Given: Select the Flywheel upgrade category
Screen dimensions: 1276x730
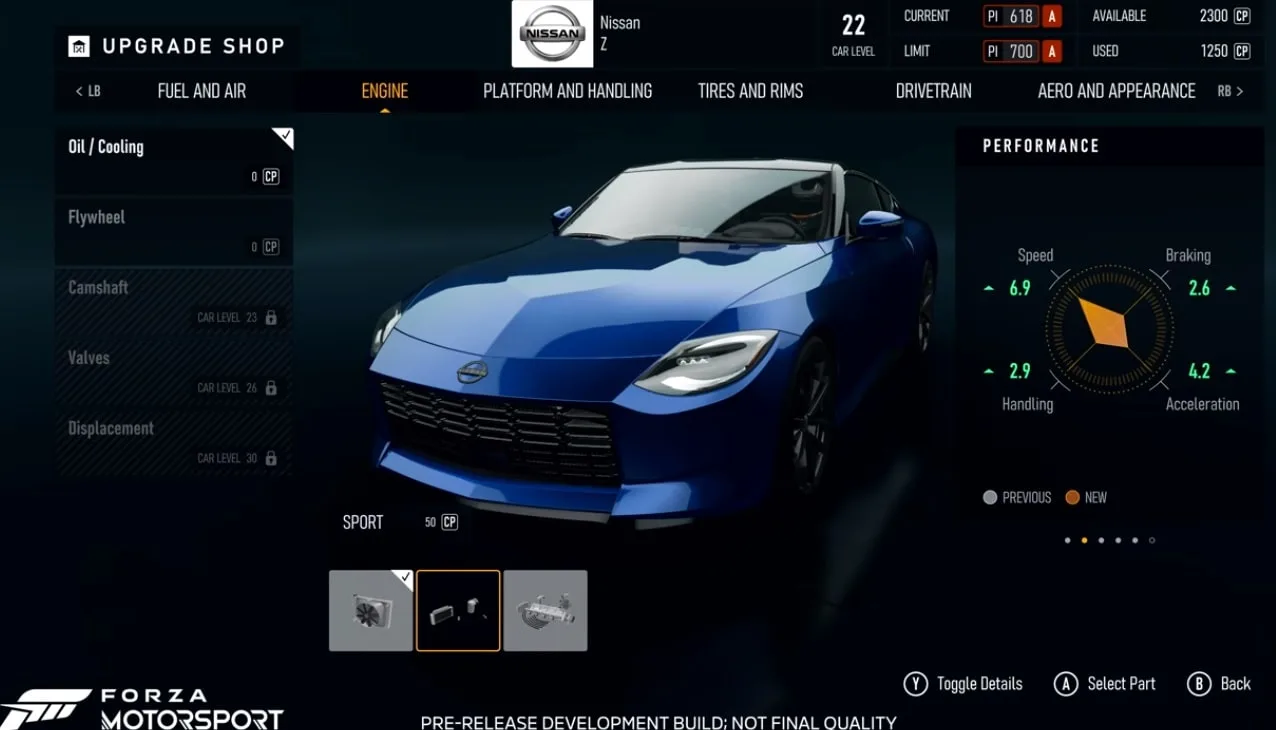Looking at the screenshot, I should [x=174, y=231].
